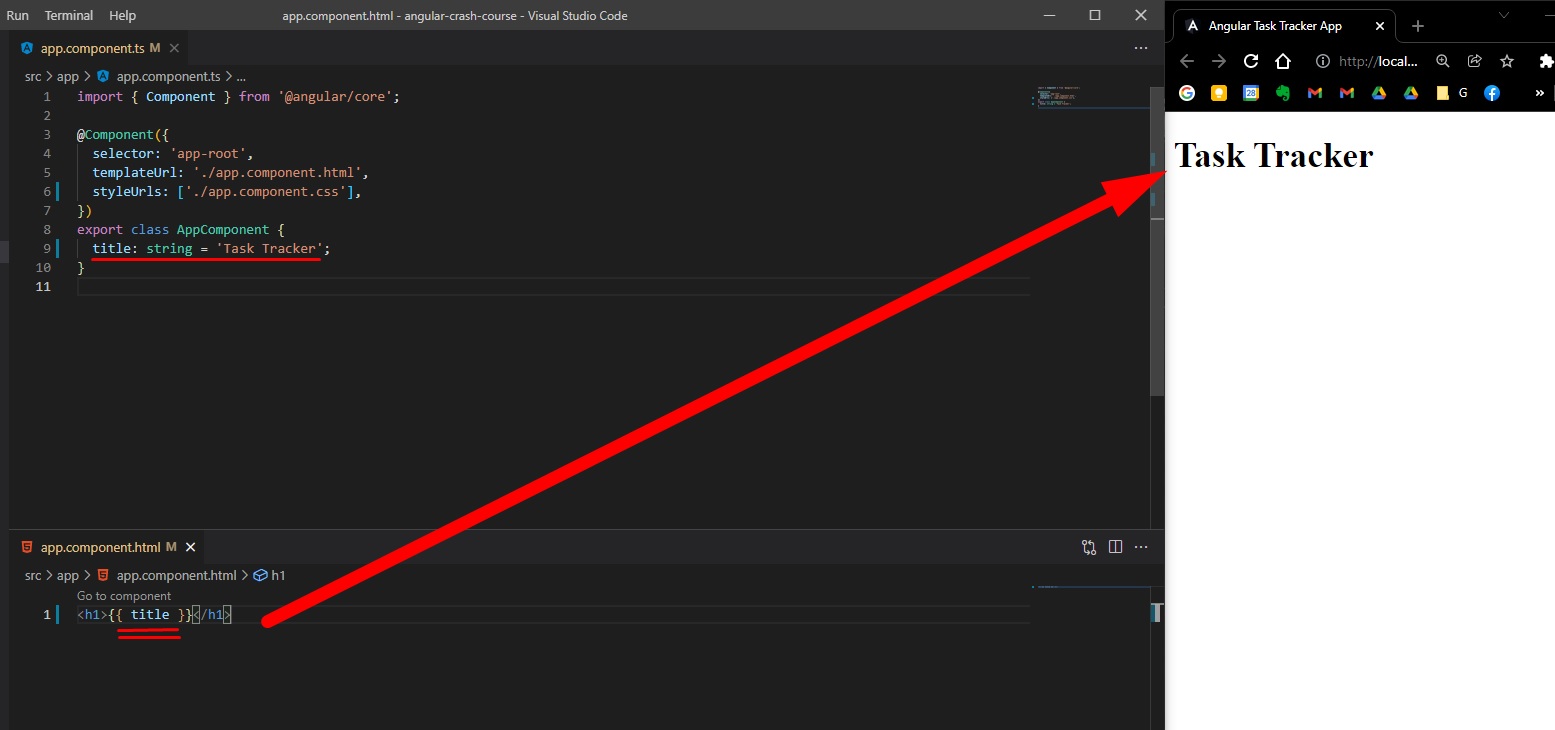Open More Actions for the bottom editor group
1555x730 pixels.
click(1141, 547)
